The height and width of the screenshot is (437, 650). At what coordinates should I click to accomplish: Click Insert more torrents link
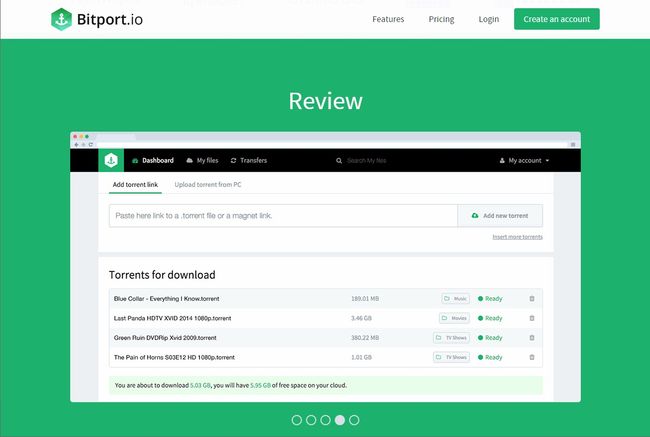(517, 237)
